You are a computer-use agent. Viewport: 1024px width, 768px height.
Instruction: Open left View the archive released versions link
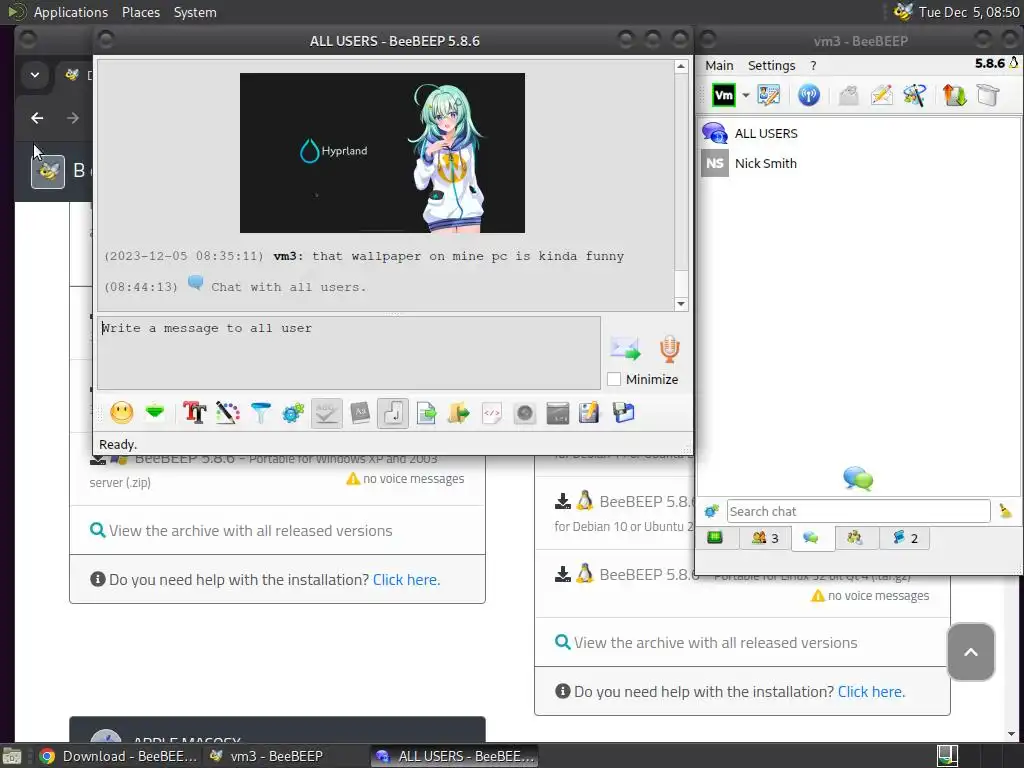point(250,530)
